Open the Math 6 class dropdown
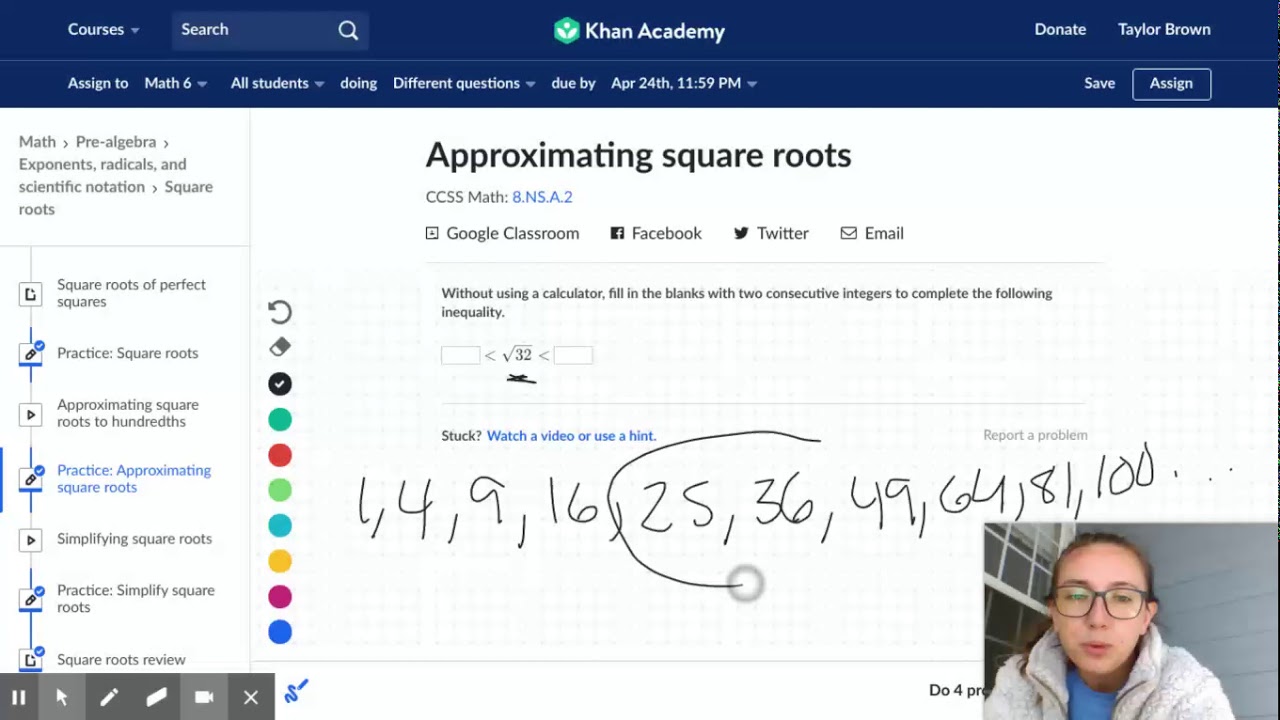Viewport: 1280px width, 720px height. tap(176, 83)
